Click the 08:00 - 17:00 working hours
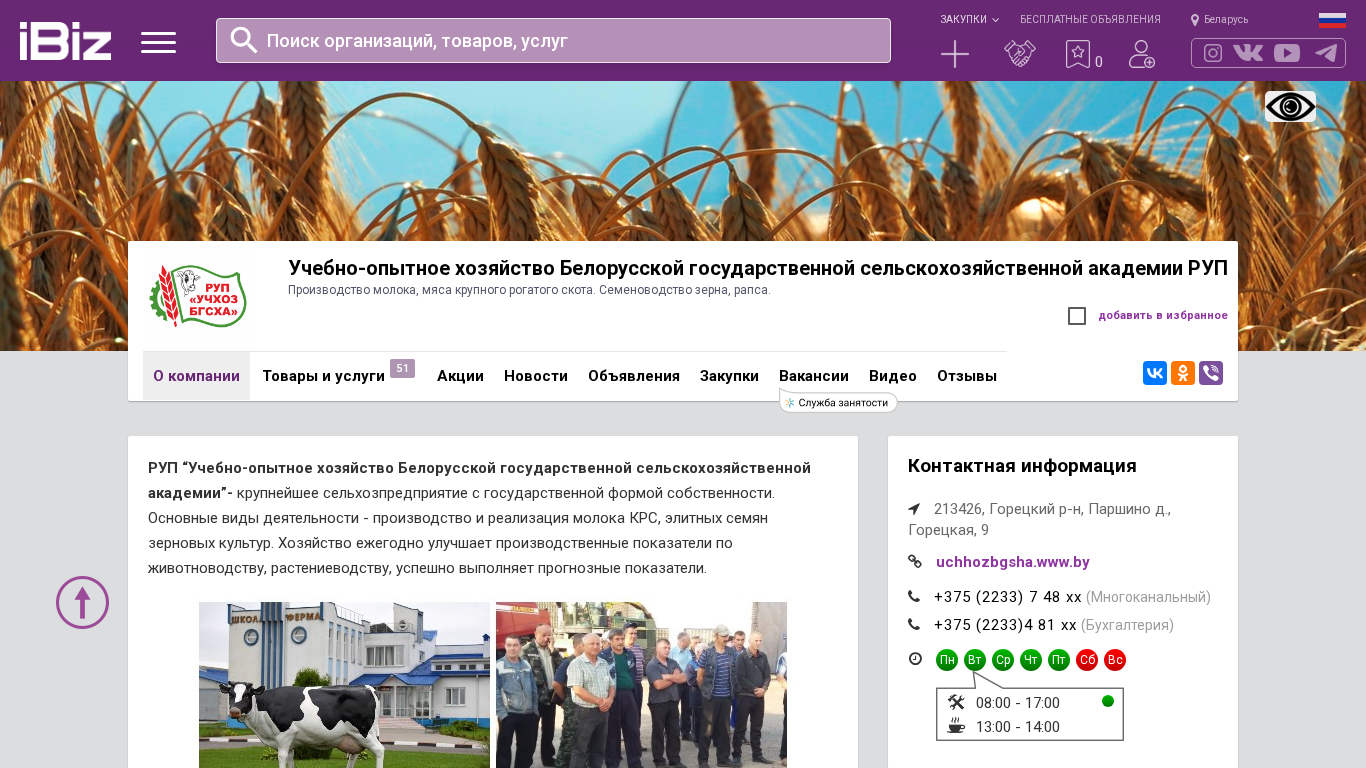1366x768 pixels. click(x=1018, y=703)
